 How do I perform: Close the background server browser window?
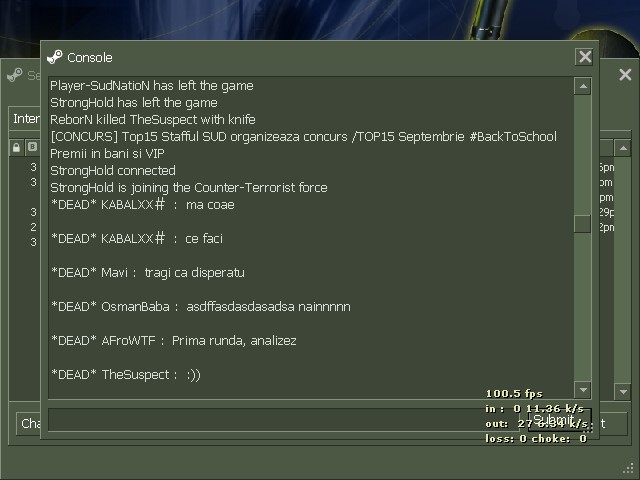click(x=625, y=75)
